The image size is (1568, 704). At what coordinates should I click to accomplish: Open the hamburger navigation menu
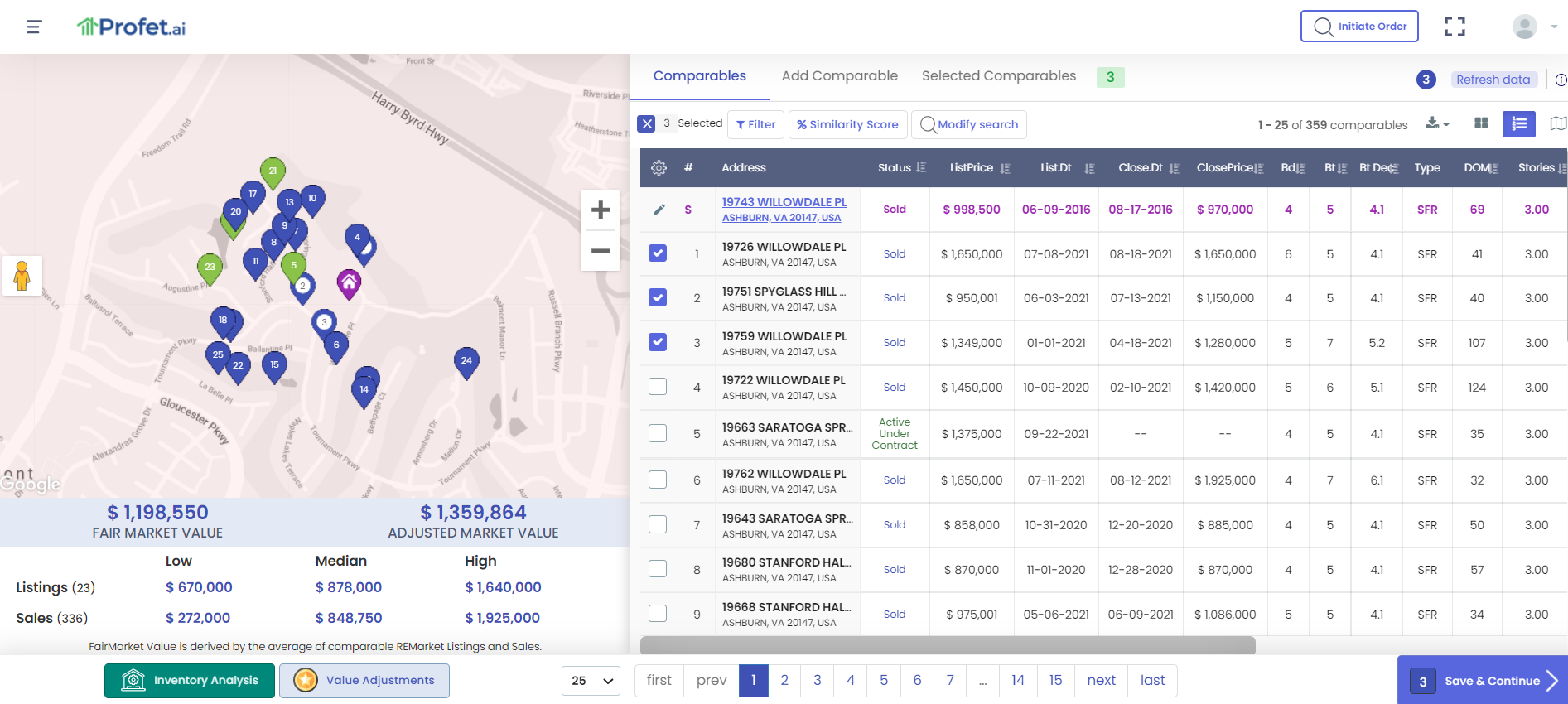(x=34, y=27)
